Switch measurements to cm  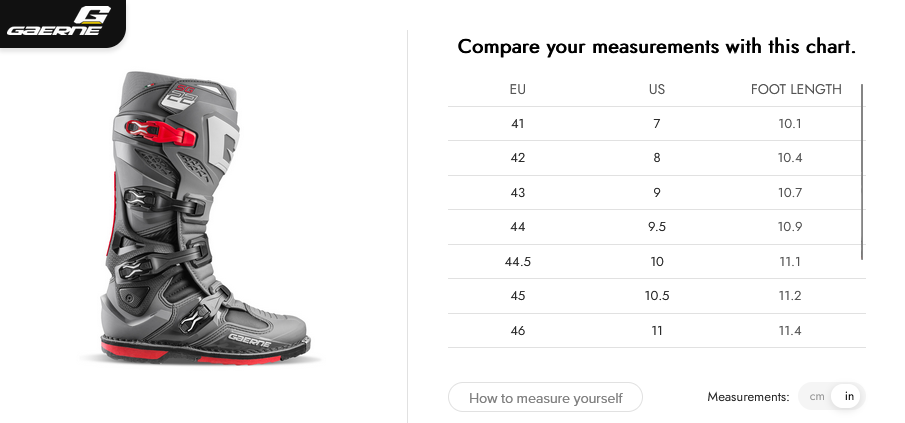817,396
